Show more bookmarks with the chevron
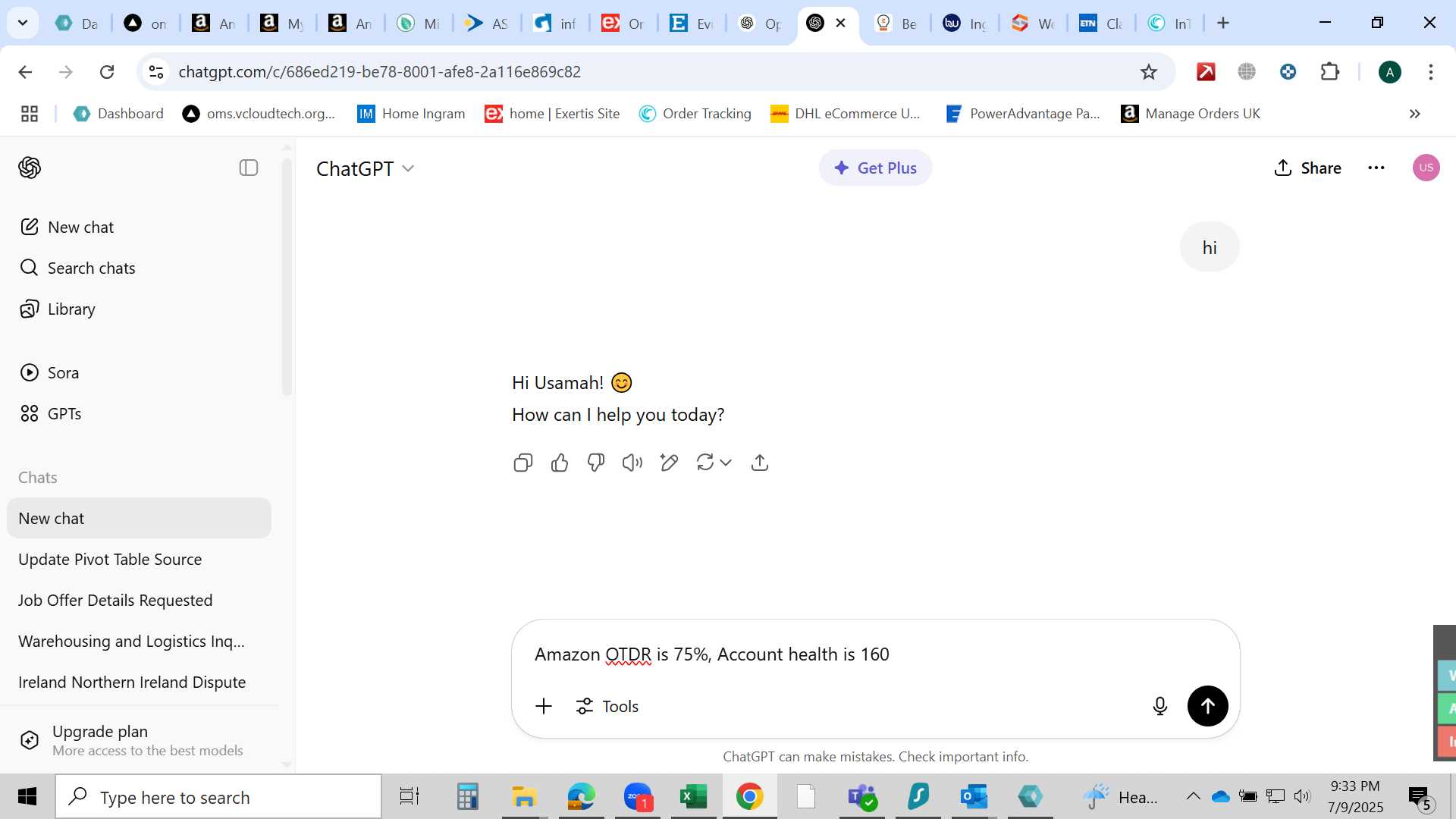Image resolution: width=1456 pixels, height=819 pixels. point(1414,114)
